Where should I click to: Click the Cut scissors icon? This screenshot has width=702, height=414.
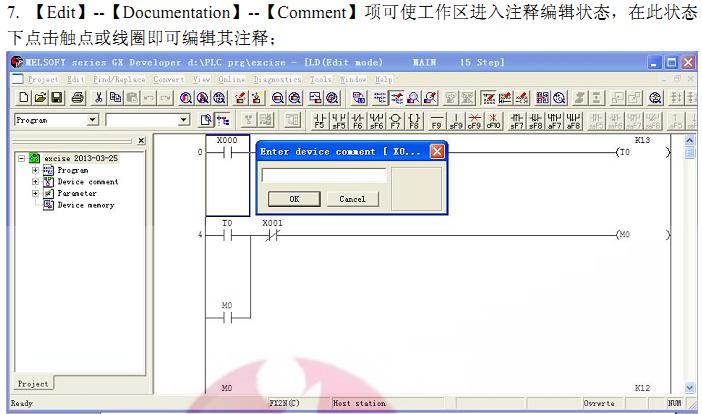[x=101, y=98]
